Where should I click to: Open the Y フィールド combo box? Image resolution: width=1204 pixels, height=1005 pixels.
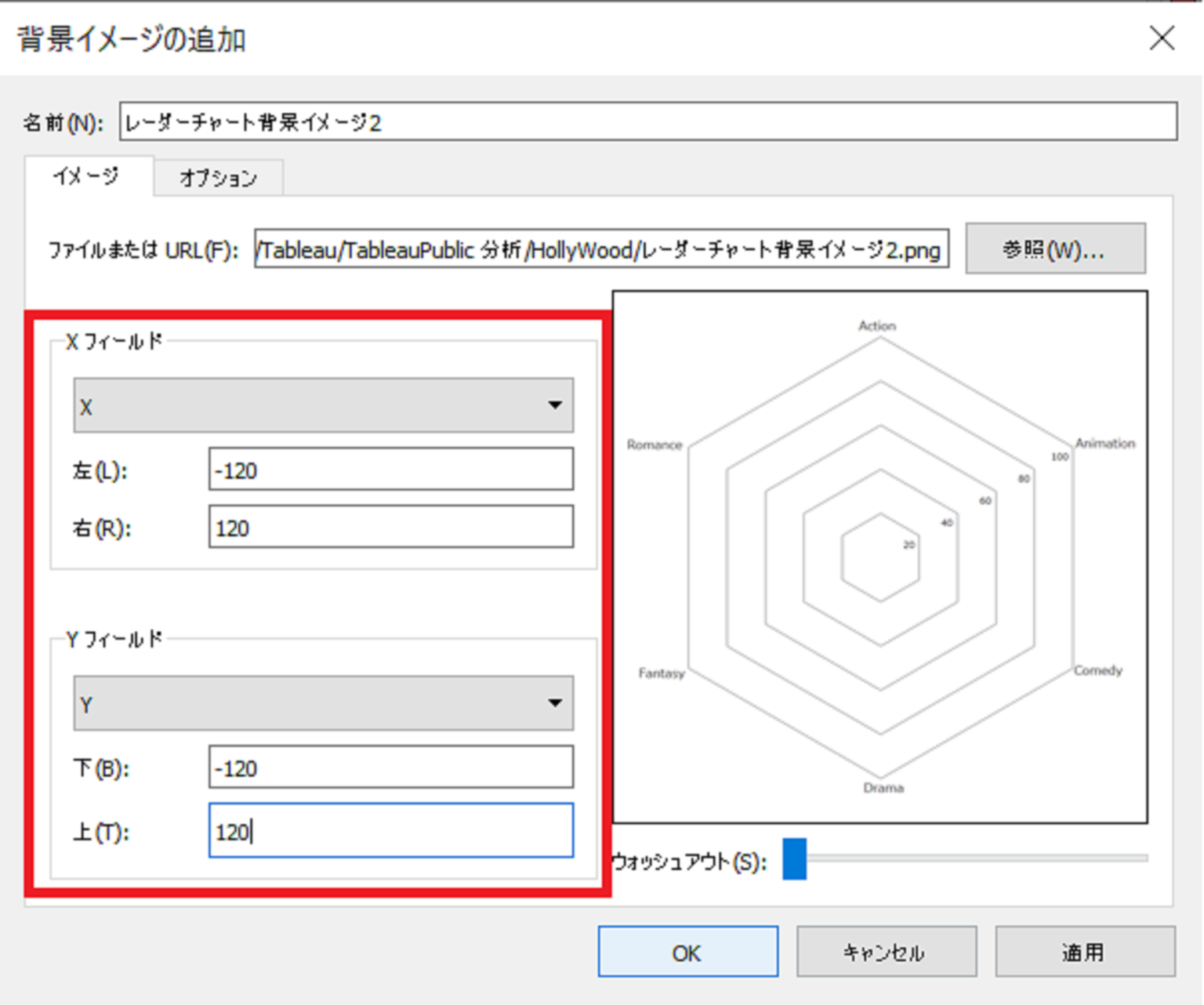pos(321,703)
